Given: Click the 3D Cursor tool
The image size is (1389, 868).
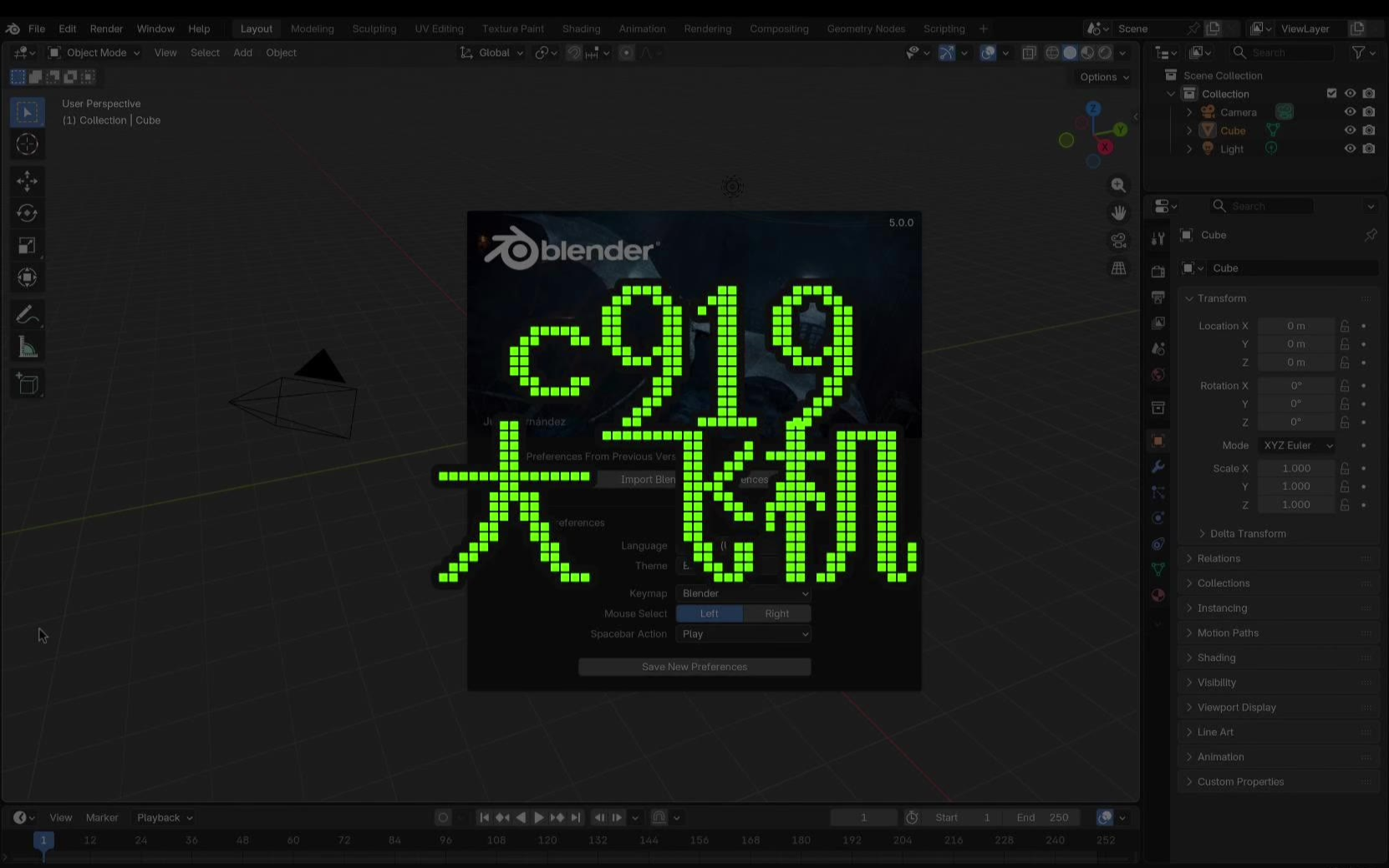Looking at the screenshot, I should (27, 145).
